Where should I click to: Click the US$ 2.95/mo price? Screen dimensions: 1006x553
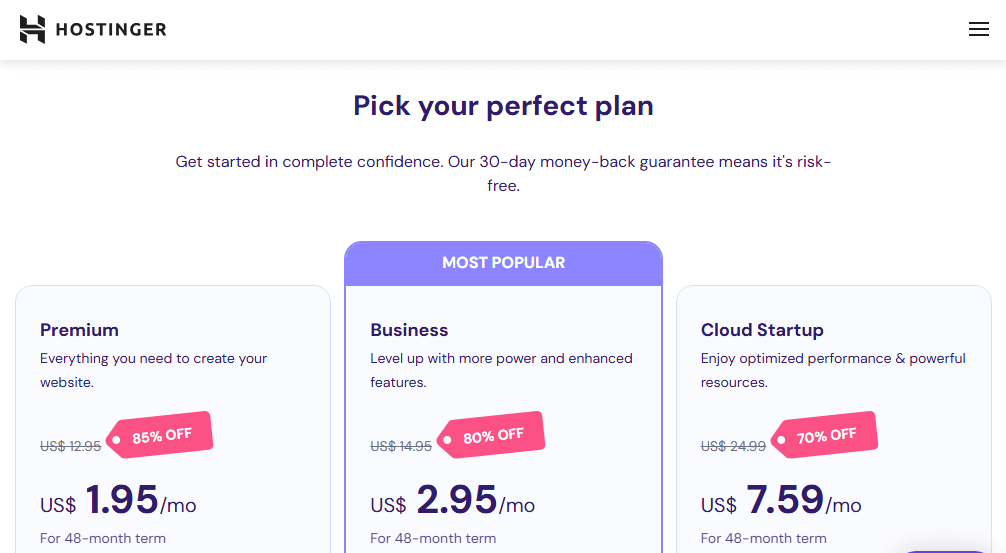point(452,500)
